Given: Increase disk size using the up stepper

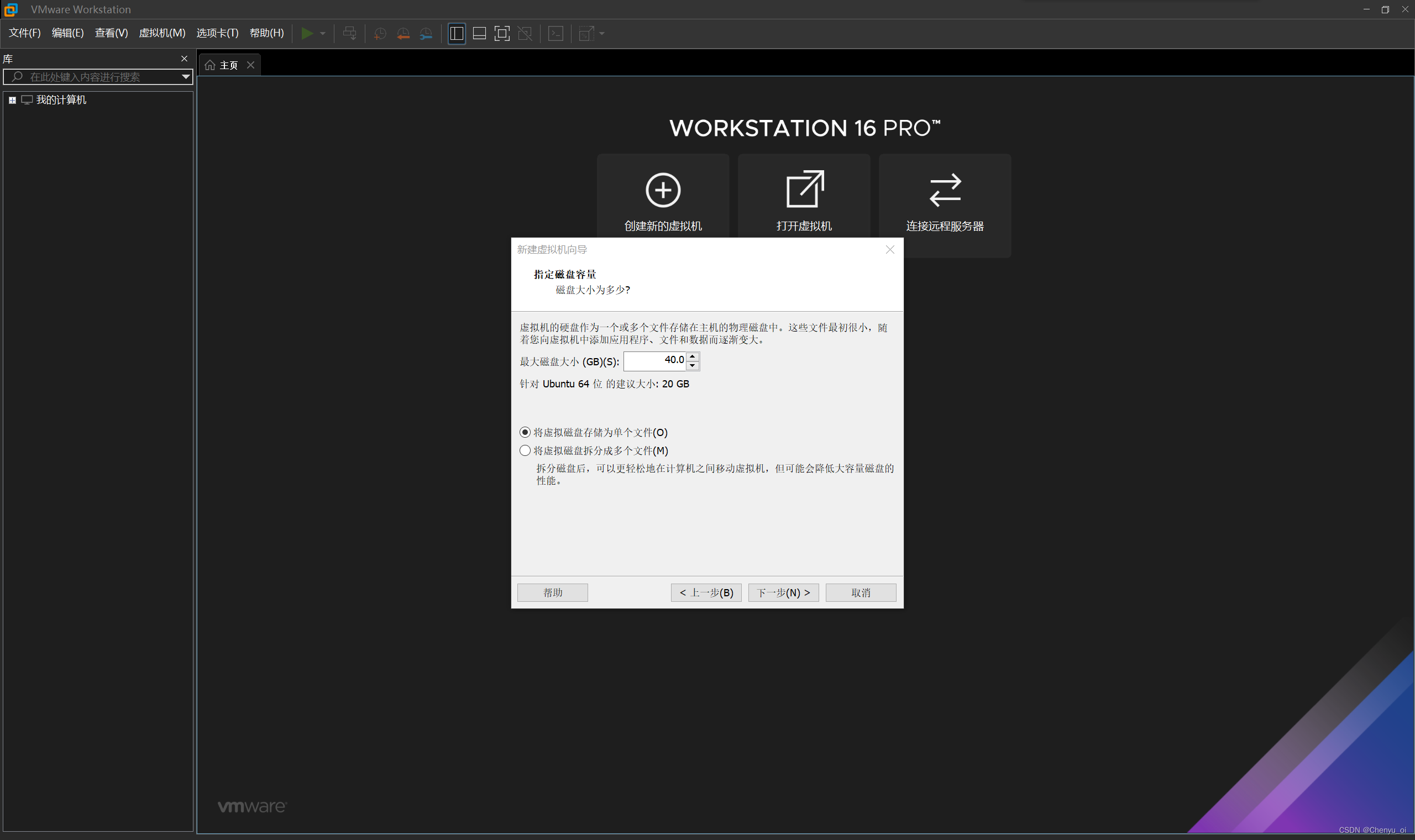Looking at the screenshot, I should click(x=693, y=356).
